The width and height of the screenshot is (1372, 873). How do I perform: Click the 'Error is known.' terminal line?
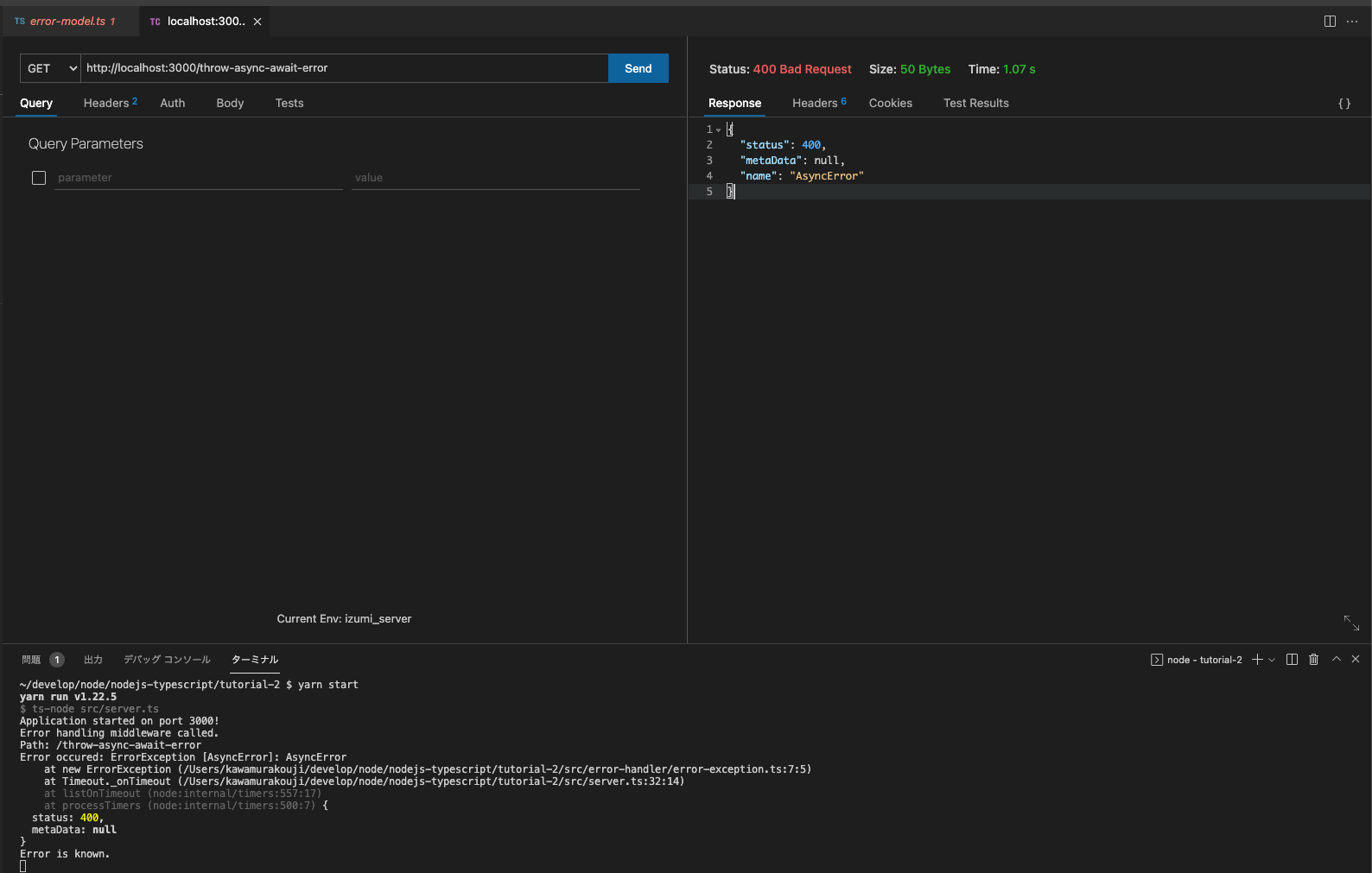click(65, 854)
